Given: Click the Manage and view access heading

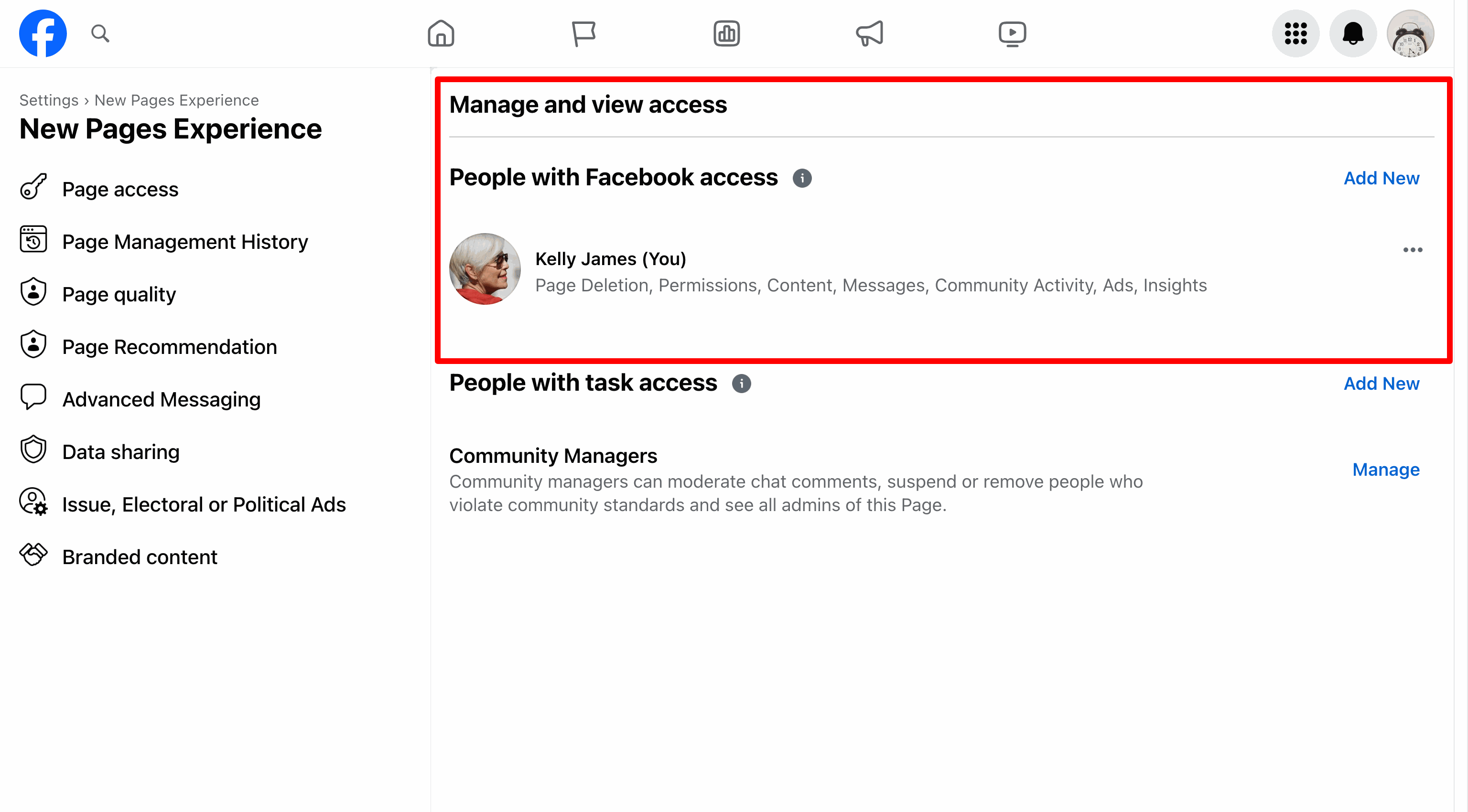Looking at the screenshot, I should click(x=588, y=105).
